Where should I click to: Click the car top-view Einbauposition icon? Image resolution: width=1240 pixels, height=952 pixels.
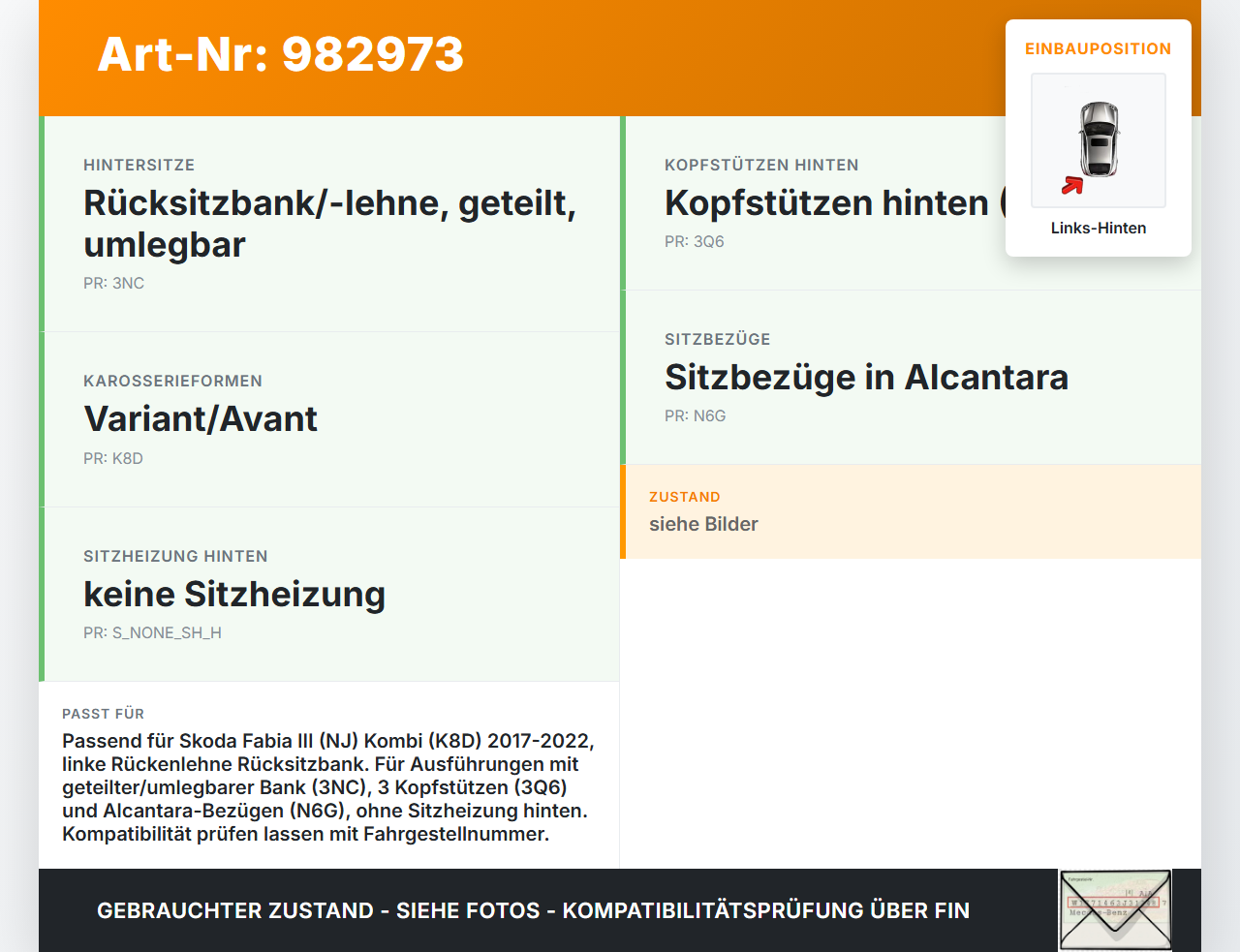pos(1099,140)
